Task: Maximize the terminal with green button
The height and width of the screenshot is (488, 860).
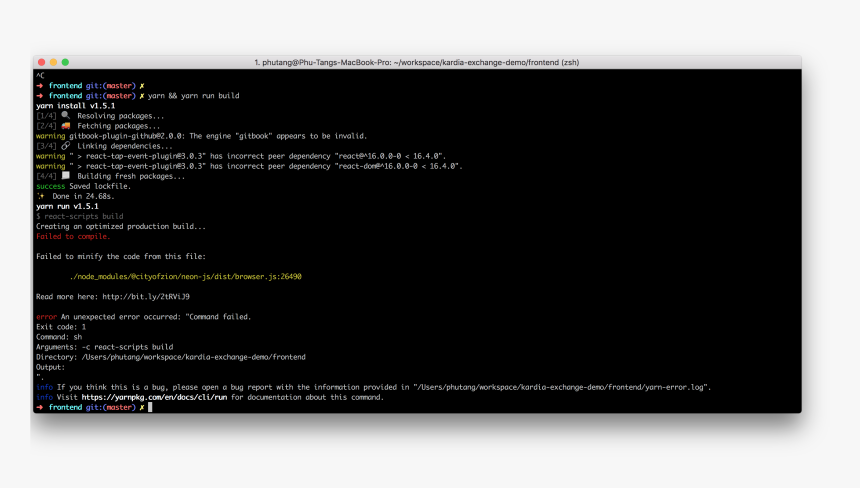Action: click(65, 62)
